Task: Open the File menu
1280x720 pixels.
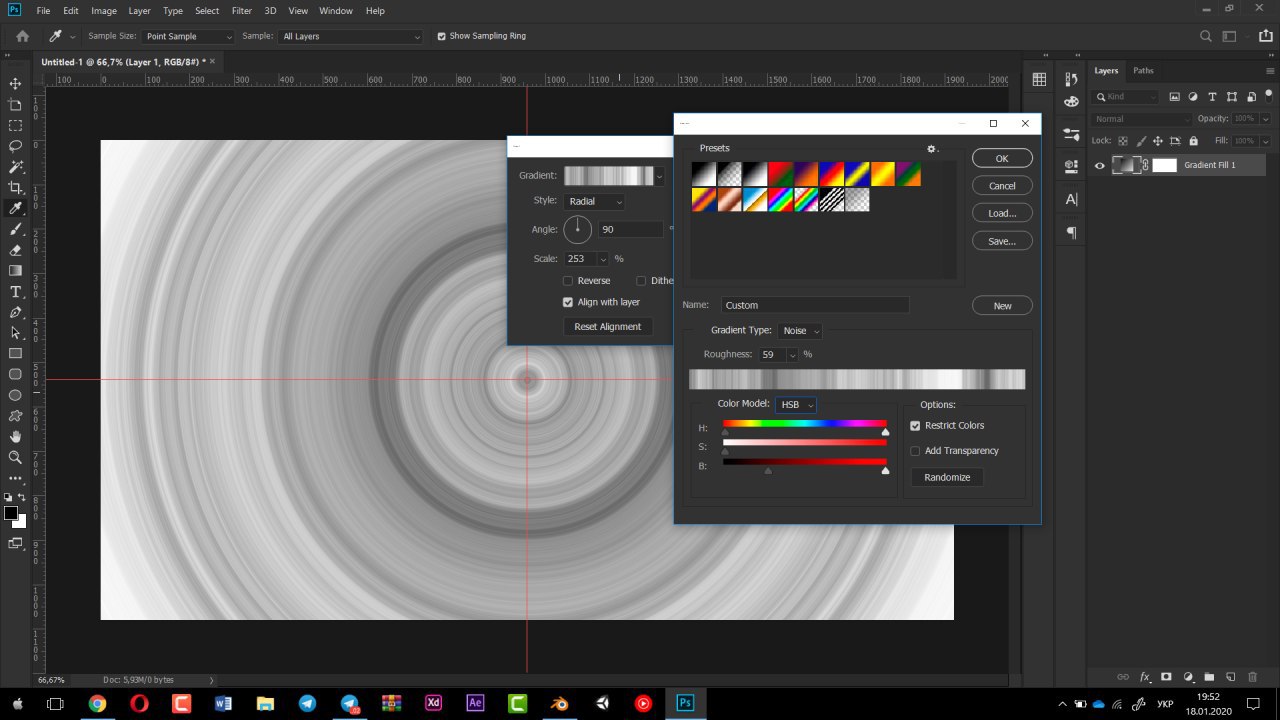Action: (x=43, y=11)
